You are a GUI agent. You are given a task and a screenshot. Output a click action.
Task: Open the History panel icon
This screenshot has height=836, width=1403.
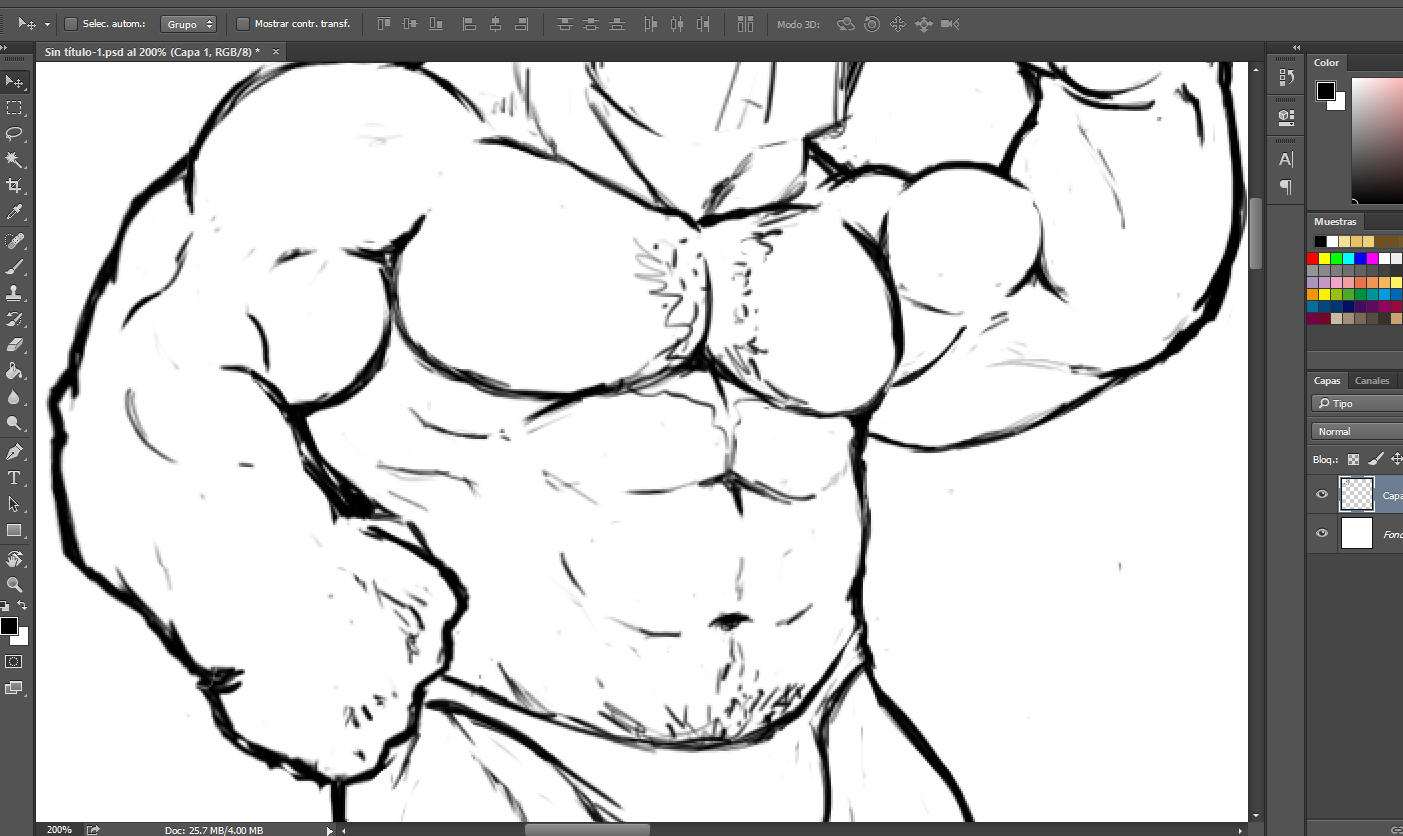tap(1286, 77)
